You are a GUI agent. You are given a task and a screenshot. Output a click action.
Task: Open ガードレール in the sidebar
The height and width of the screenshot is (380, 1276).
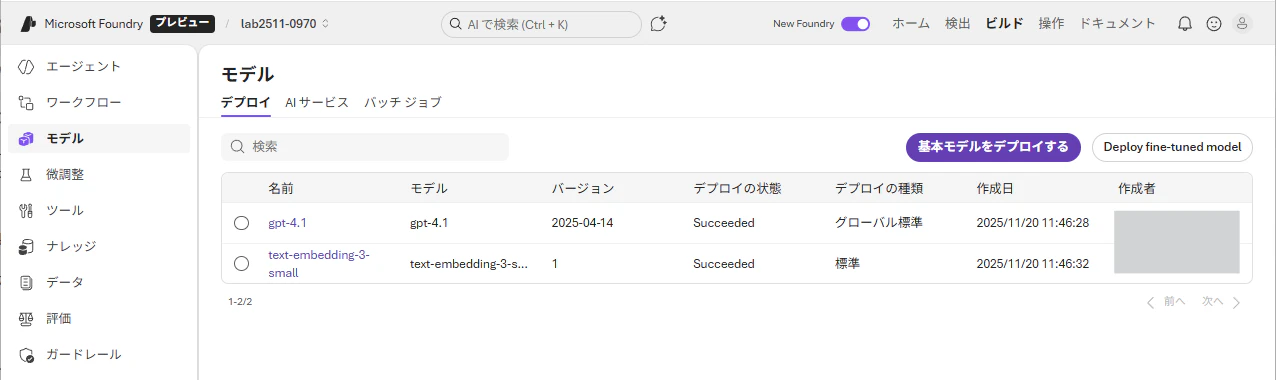(99, 355)
